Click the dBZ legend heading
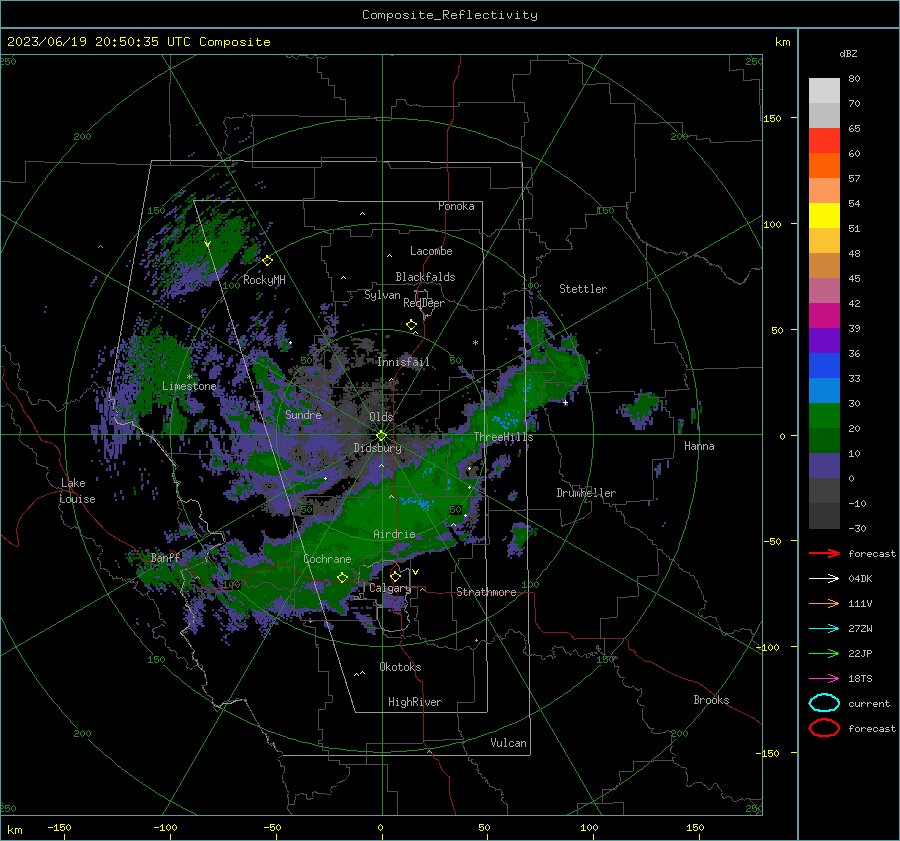The height and width of the screenshot is (841, 900). [848, 53]
